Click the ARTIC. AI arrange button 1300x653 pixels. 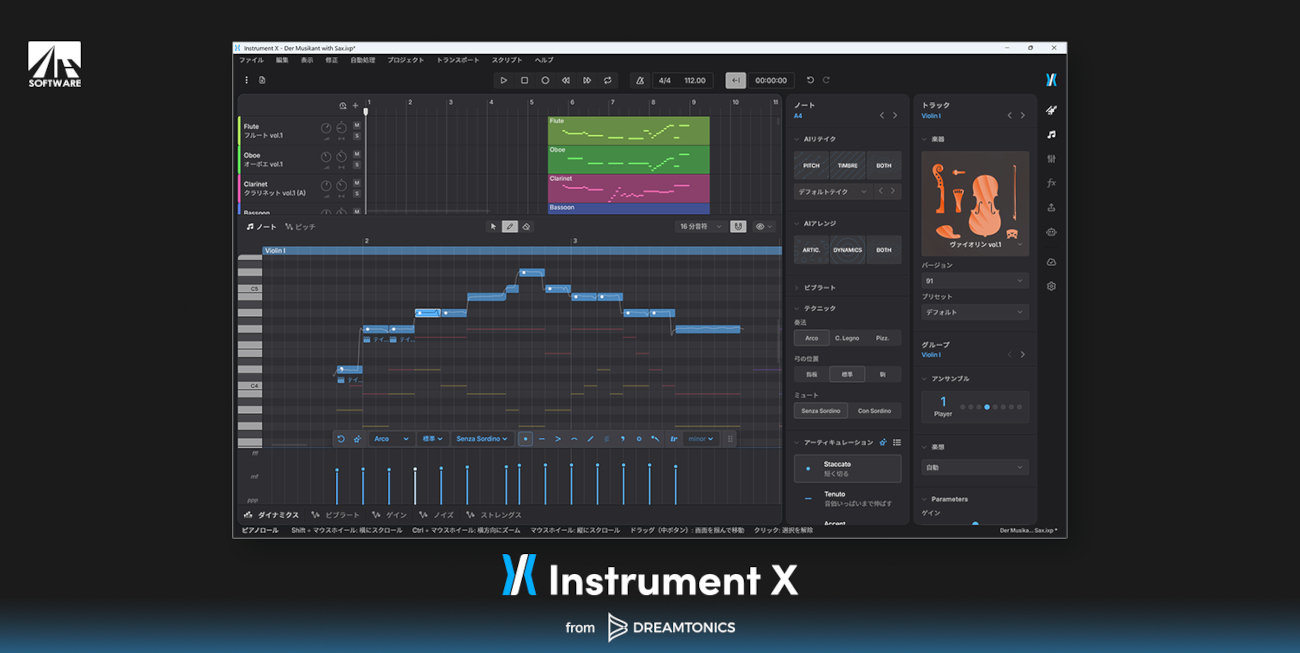tap(811, 250)
